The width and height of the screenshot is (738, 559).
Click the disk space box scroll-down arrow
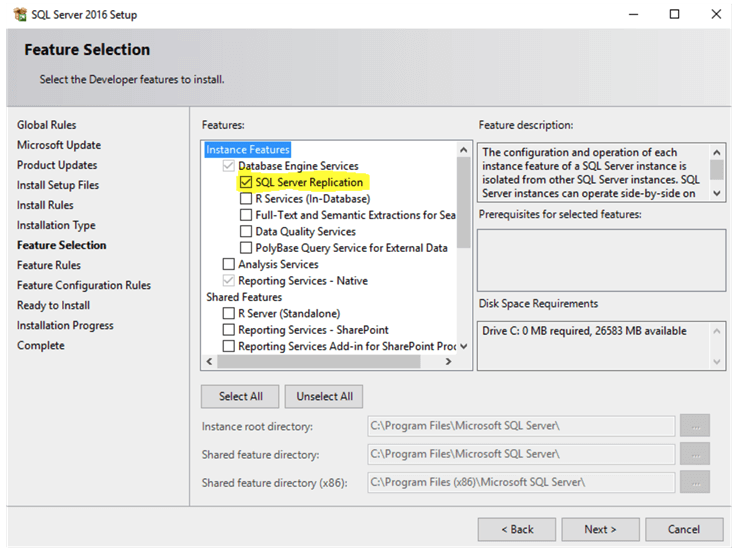click(x=716, y=361)
